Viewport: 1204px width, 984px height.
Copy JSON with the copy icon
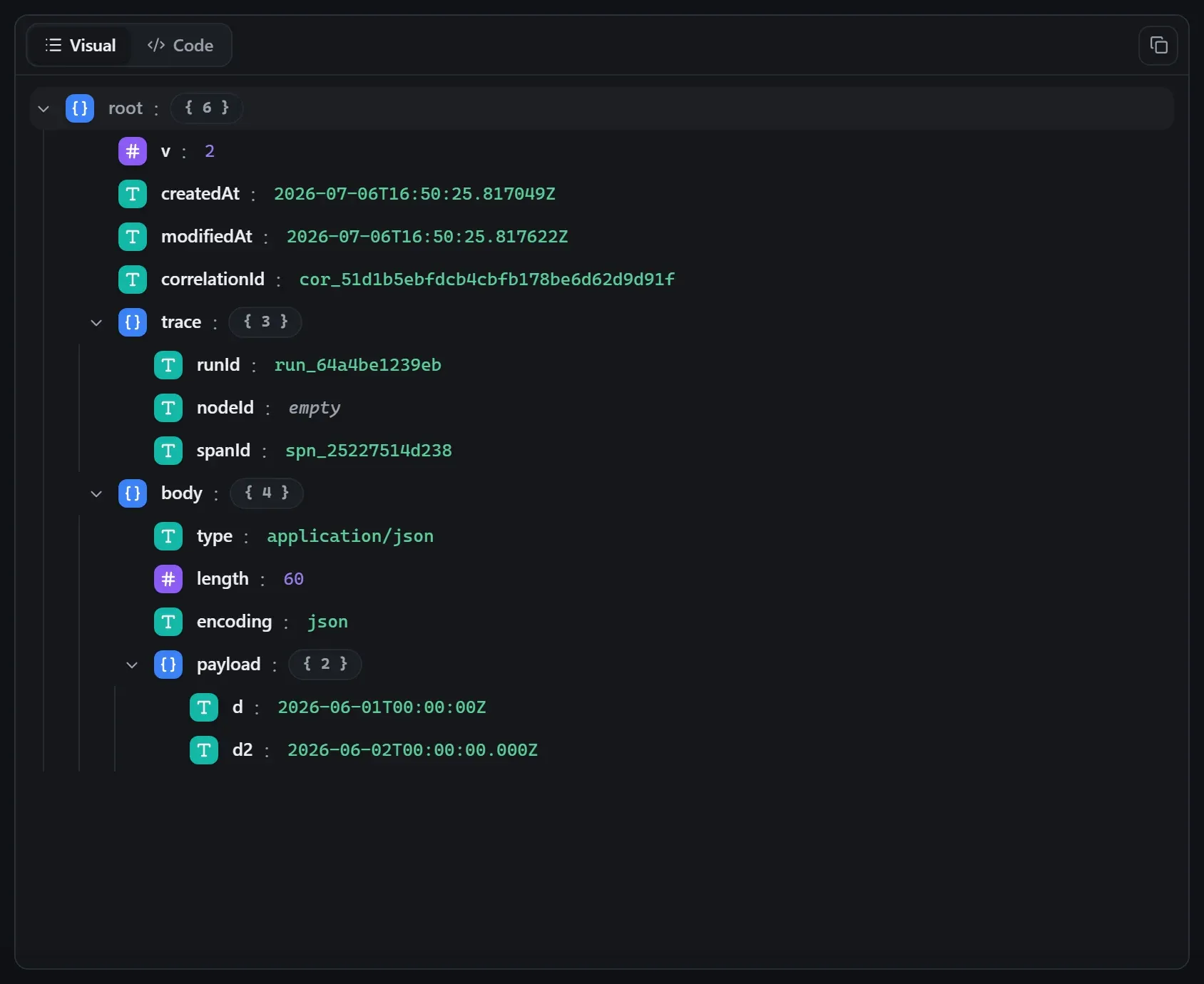tap(1158, 46)
